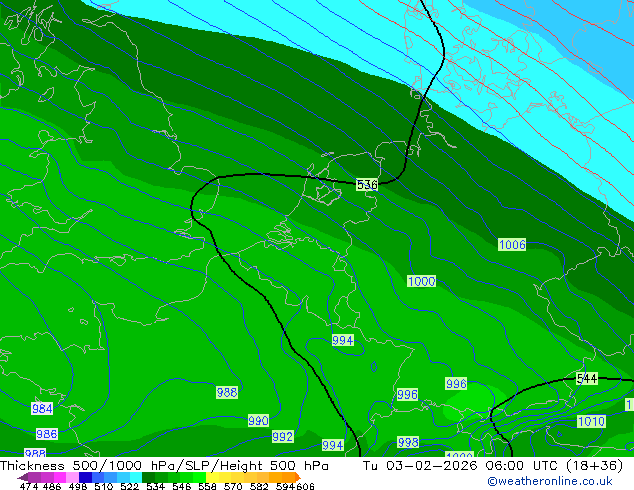Click the 570 legend value
Screen dimensions: 634x490
(233, 486)
